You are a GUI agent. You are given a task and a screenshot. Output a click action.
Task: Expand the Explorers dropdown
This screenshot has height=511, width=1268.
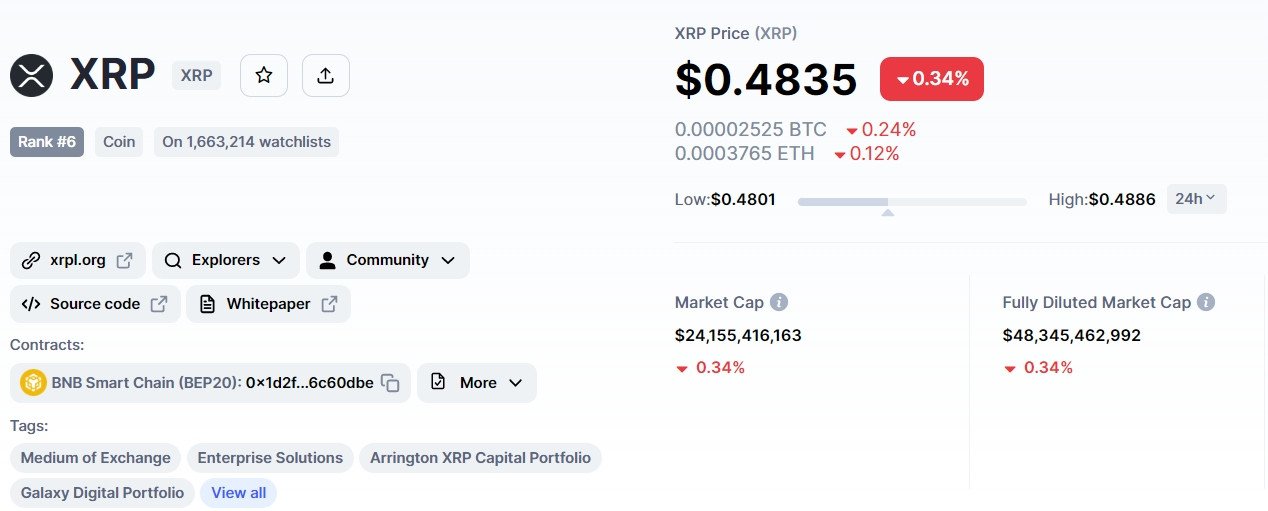point(226,260)
